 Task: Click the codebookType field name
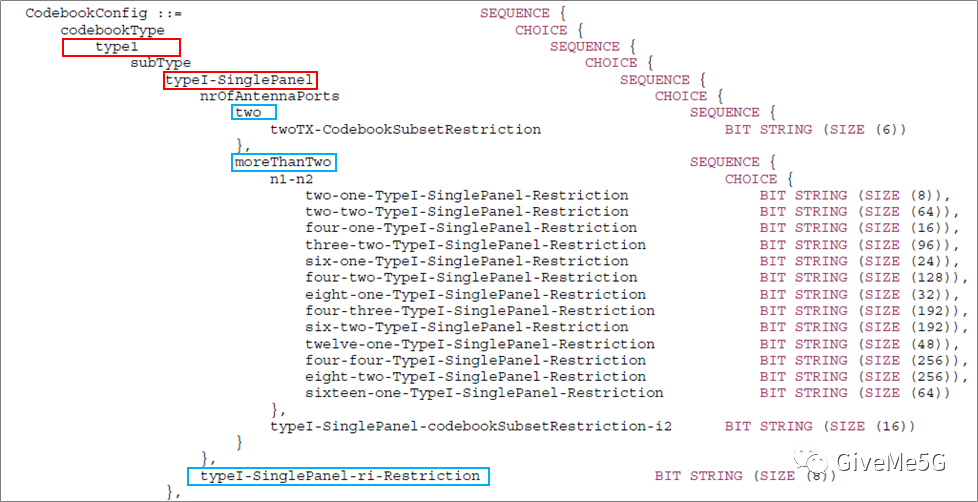(x=112, y=30)
